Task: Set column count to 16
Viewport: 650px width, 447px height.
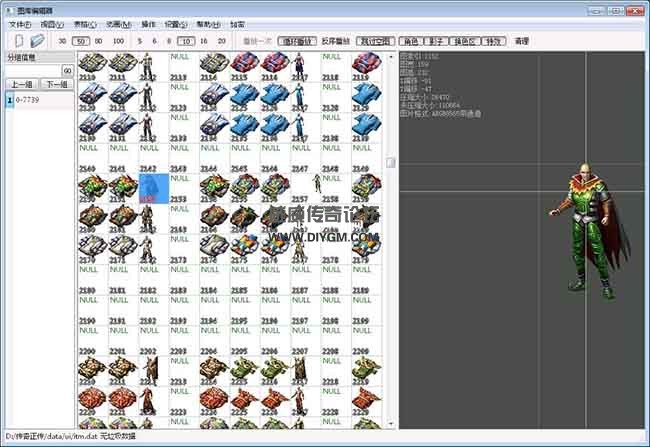Action: click(x=204, y=41)
